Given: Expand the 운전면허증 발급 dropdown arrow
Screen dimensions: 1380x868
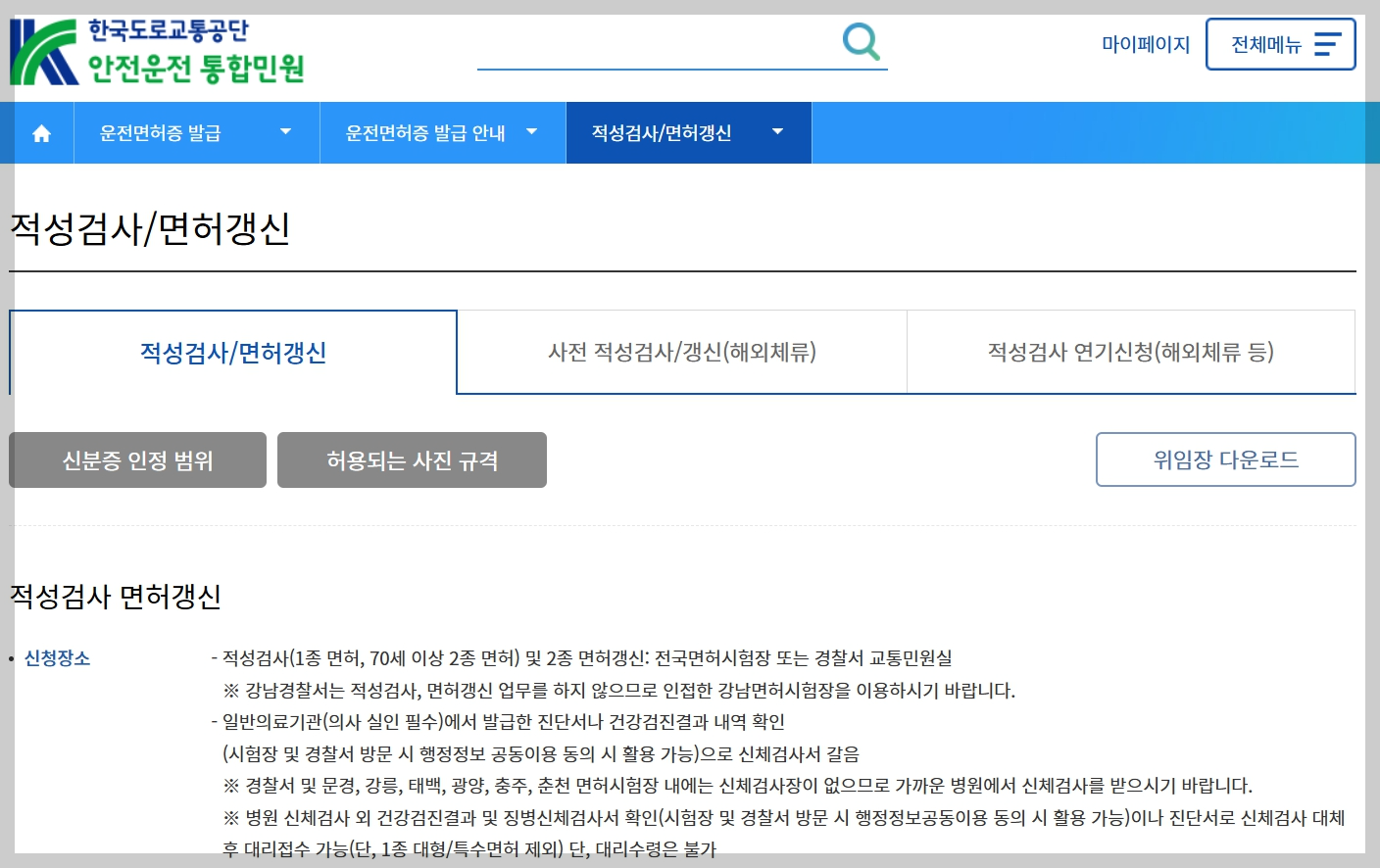Looking at the screenshot, I should [x=285, y=131].
